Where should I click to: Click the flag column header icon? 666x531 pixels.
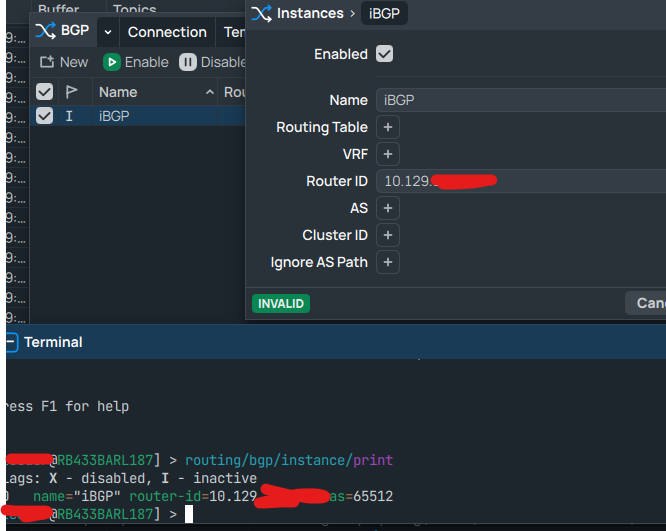click(x=71, y=92)
